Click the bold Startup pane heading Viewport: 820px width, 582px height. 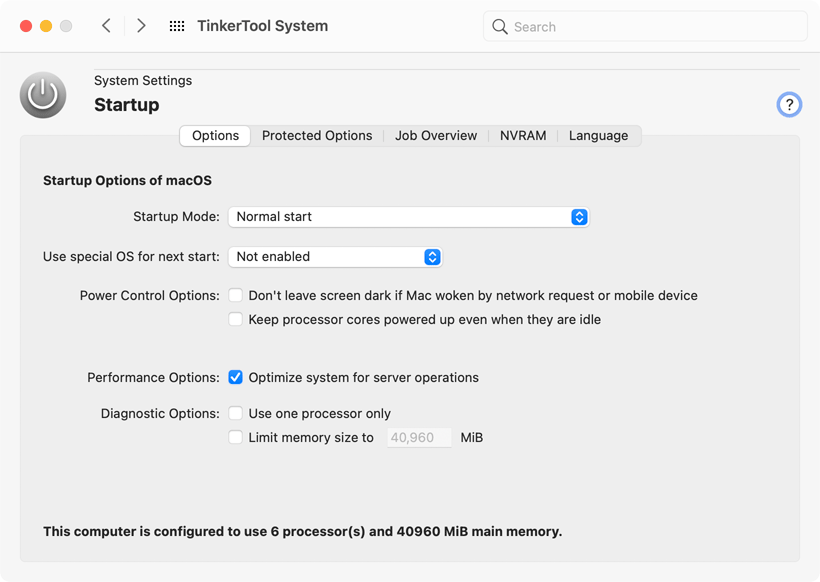pyautogui.click(x=127, y=105)
